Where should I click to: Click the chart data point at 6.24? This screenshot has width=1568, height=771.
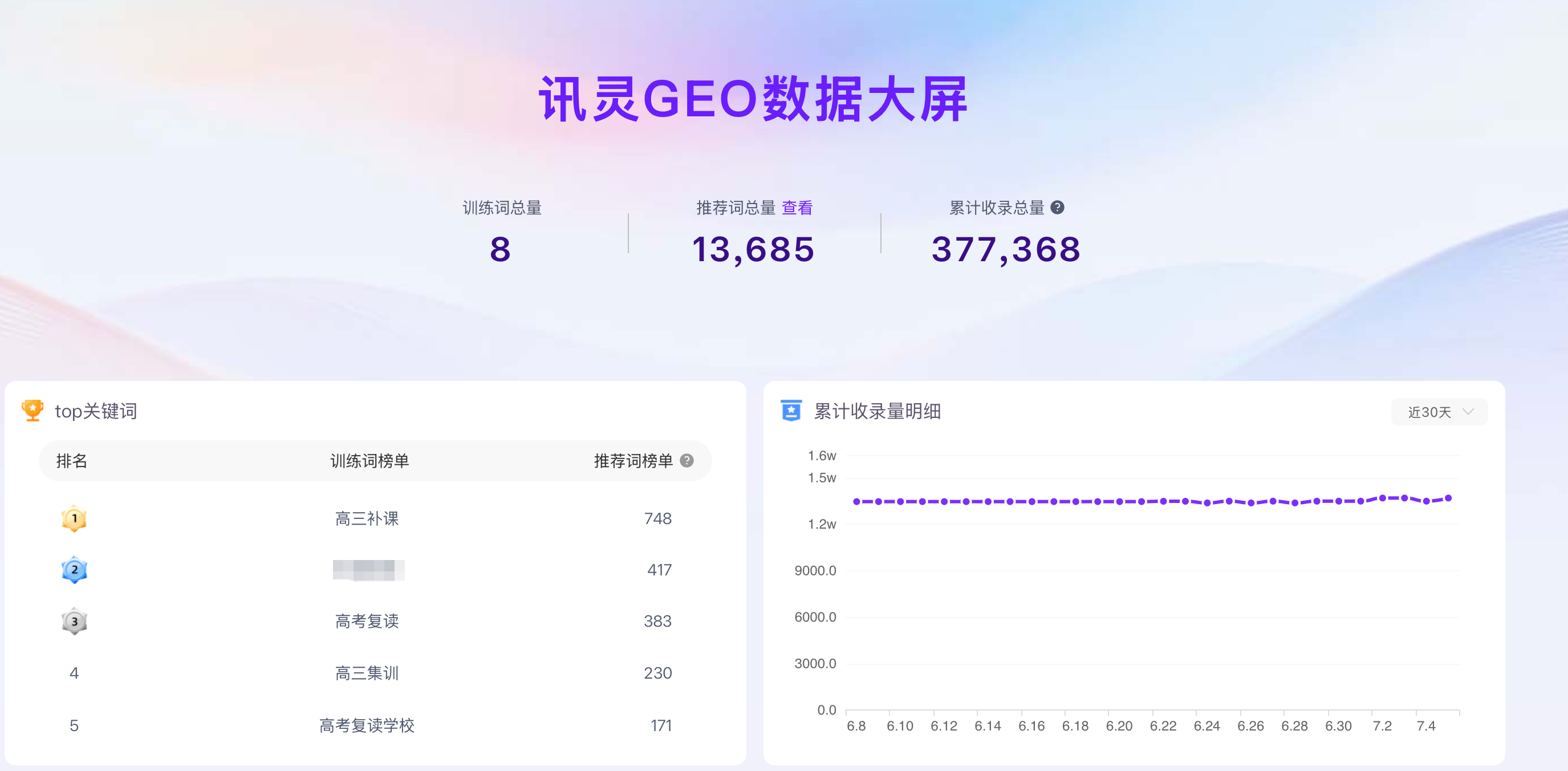point(1207,503)
